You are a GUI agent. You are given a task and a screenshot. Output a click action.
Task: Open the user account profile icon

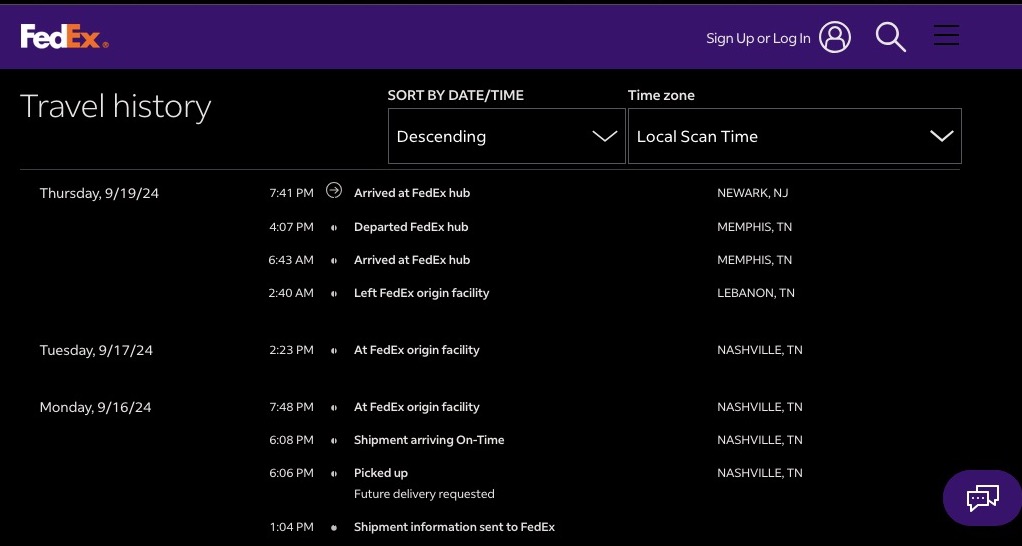tap(835, 38)
